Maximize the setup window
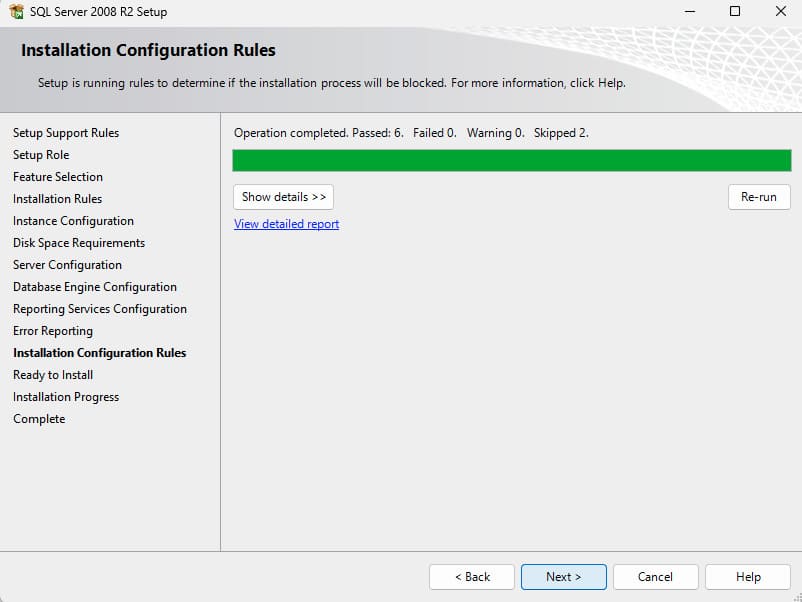Viewport: 802px width, 602px height. coord(735,12)
